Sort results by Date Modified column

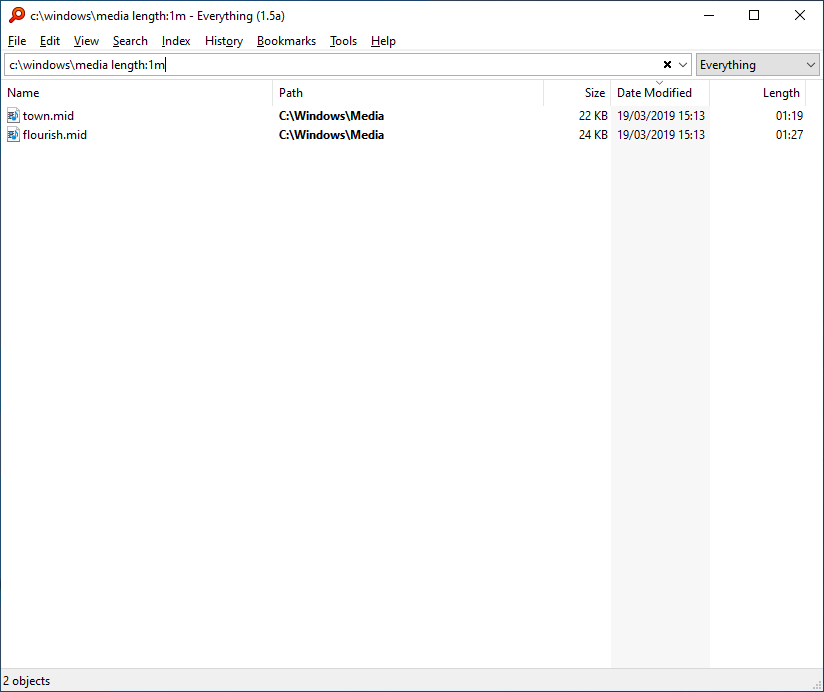654,93
